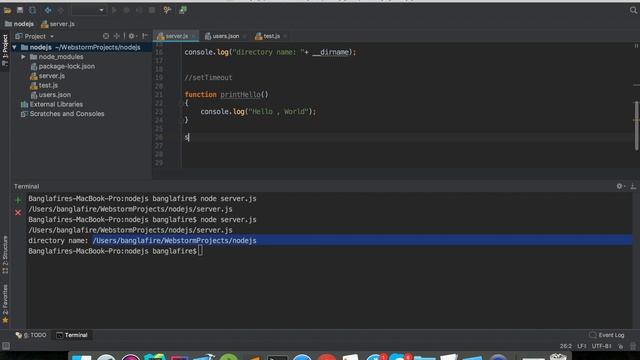The image size is (640, 360).
Task: Click the yellow tools icon in main toolbar
Action: [167, 10]
